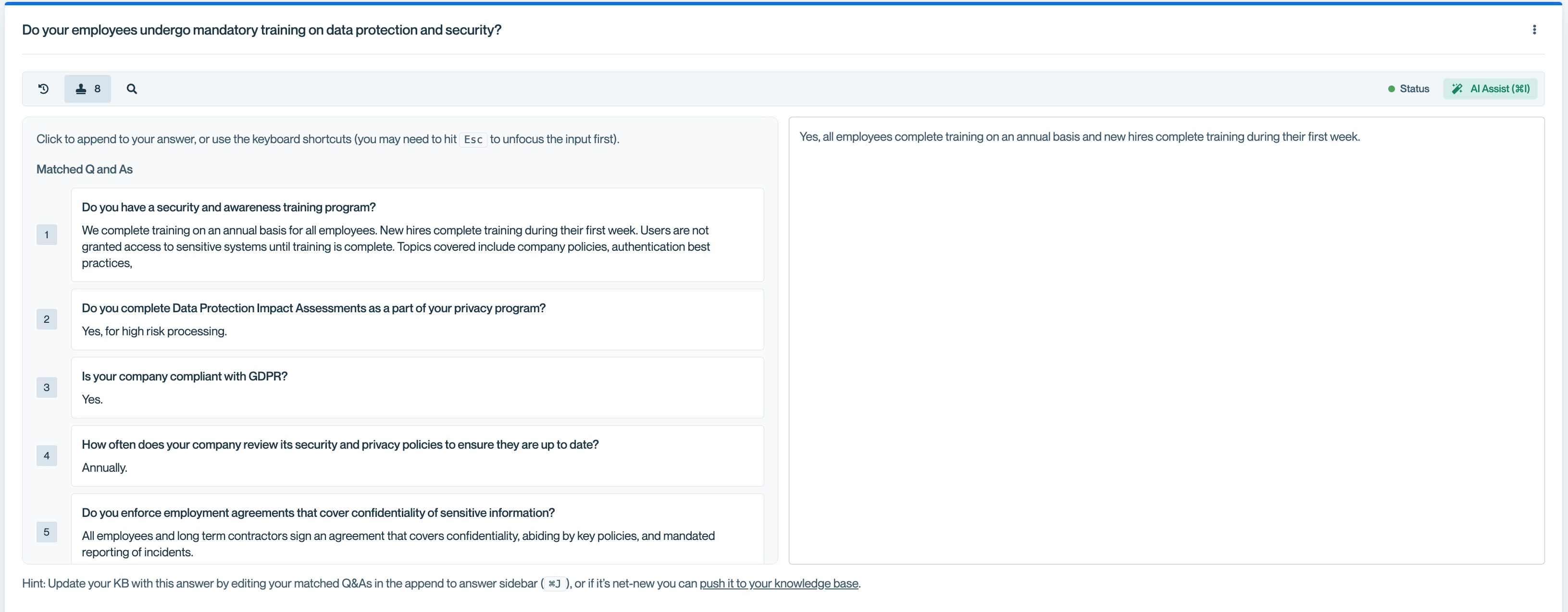Click the magnifying glass search icon
This screenshot has width=1568, height=612.
coord(132,89)
